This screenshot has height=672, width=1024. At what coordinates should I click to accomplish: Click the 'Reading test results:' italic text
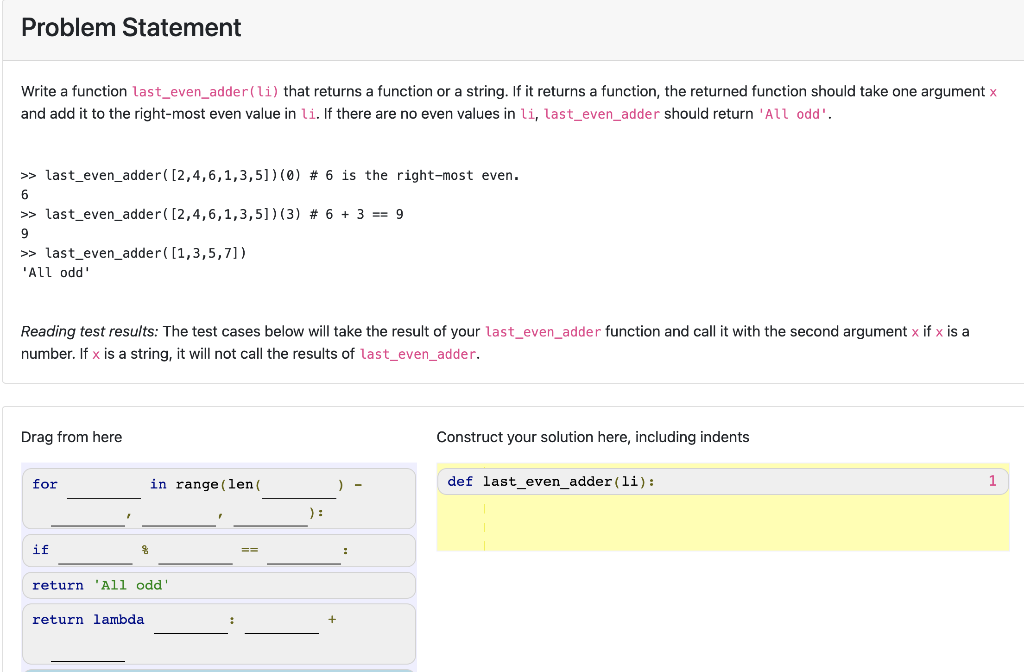[89, 331]
